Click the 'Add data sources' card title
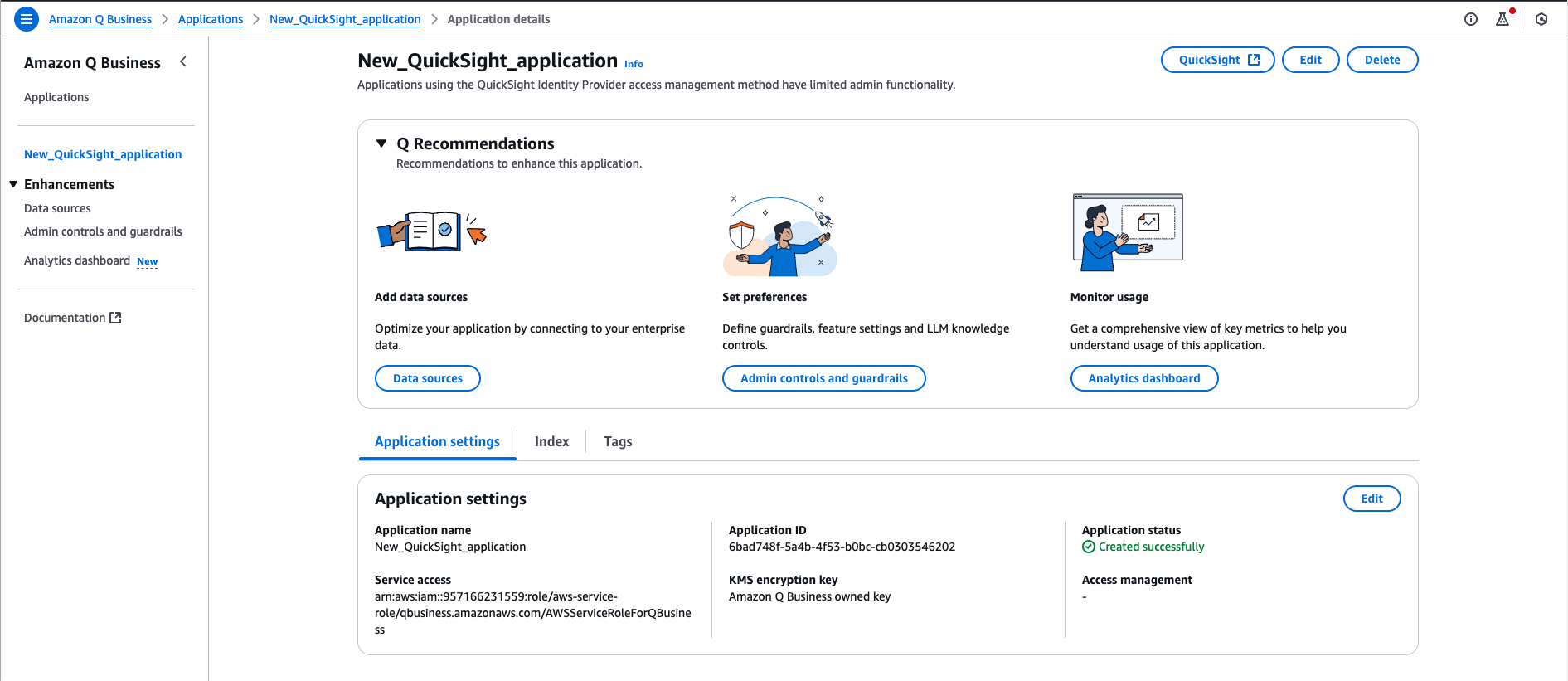This screenshot has height=681, width=1568. tap(421, 297)
